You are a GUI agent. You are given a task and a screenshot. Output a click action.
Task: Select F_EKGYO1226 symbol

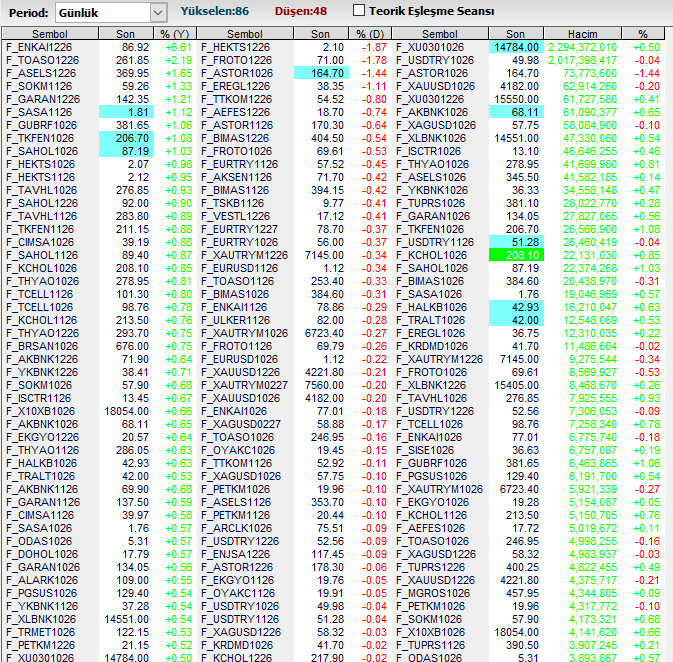click(43, 437)
